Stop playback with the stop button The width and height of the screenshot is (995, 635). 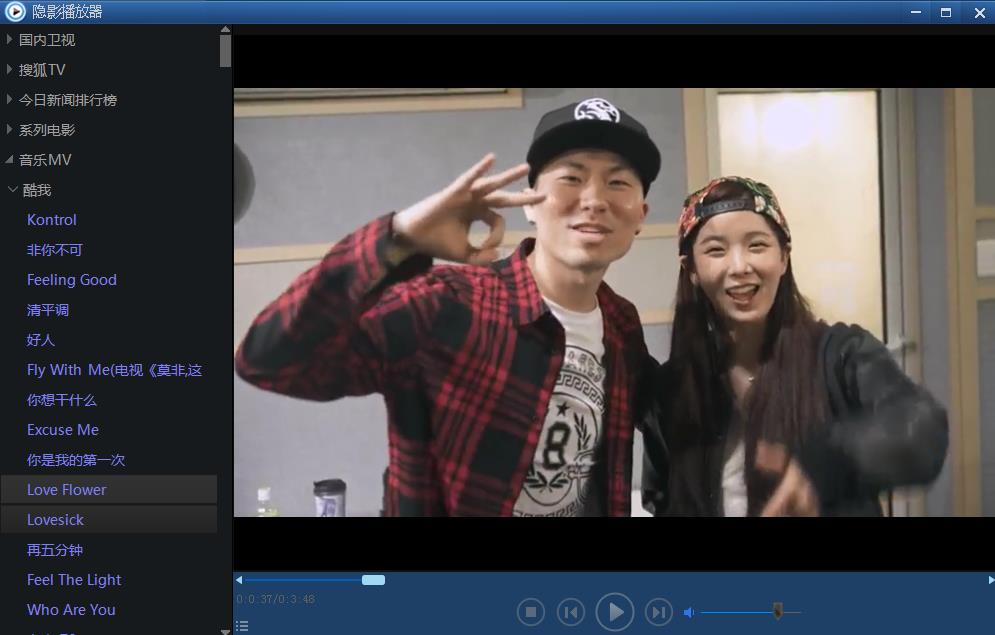click(x=531, y=612)
